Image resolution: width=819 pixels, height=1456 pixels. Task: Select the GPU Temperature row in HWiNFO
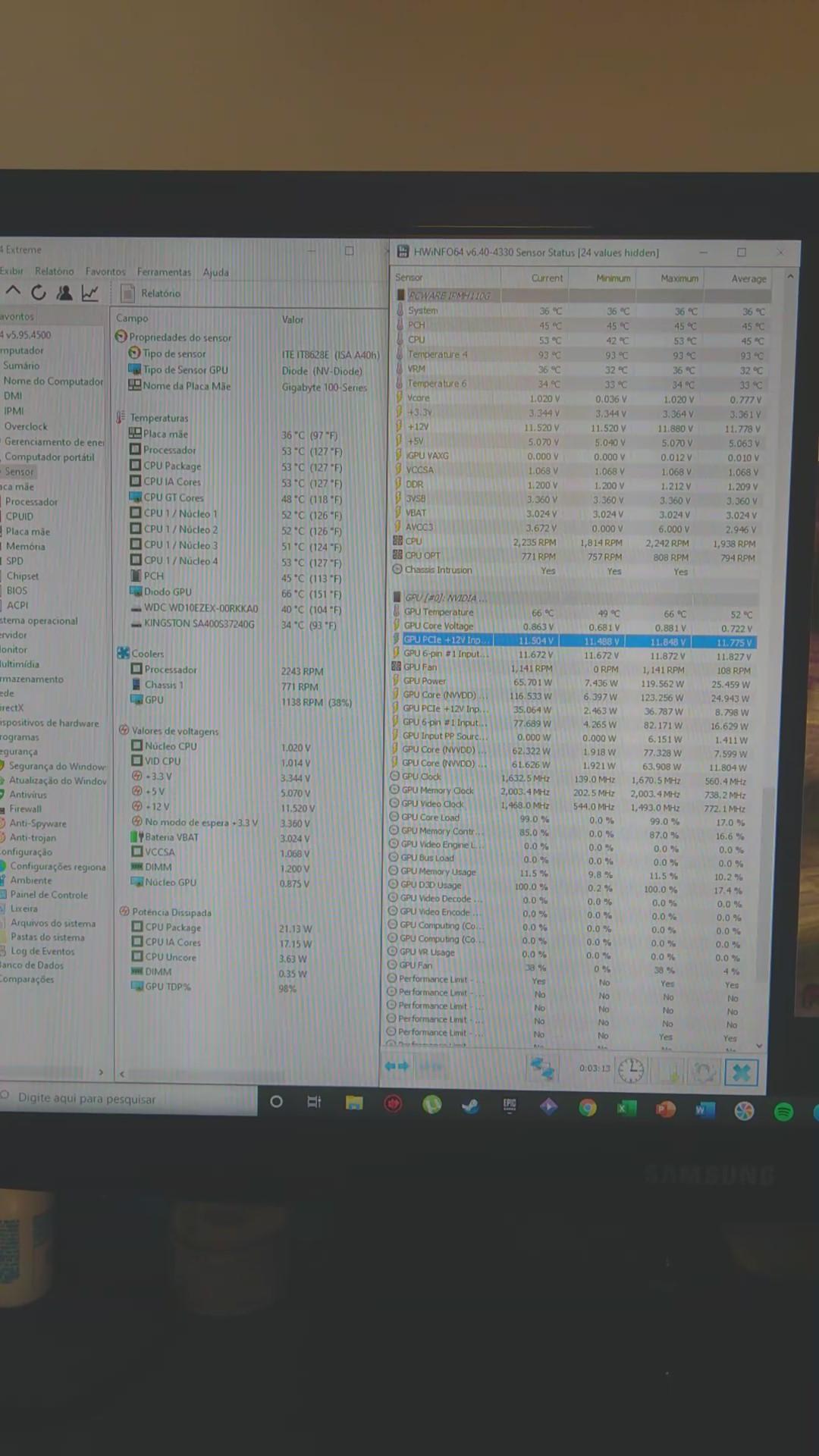tap(574, 613)
